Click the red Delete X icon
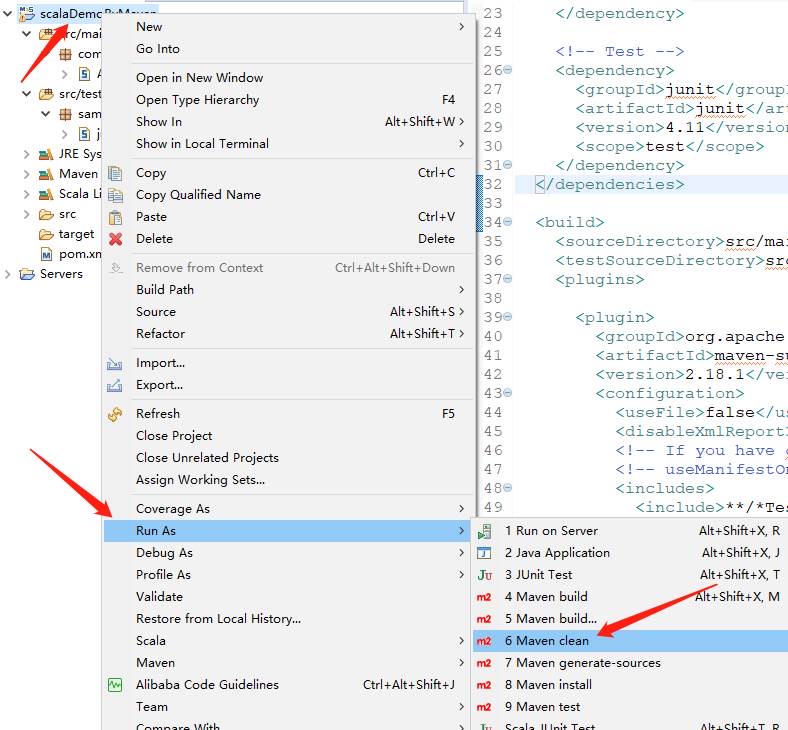Viewport: 788px width, 730px height. point(115,239)
